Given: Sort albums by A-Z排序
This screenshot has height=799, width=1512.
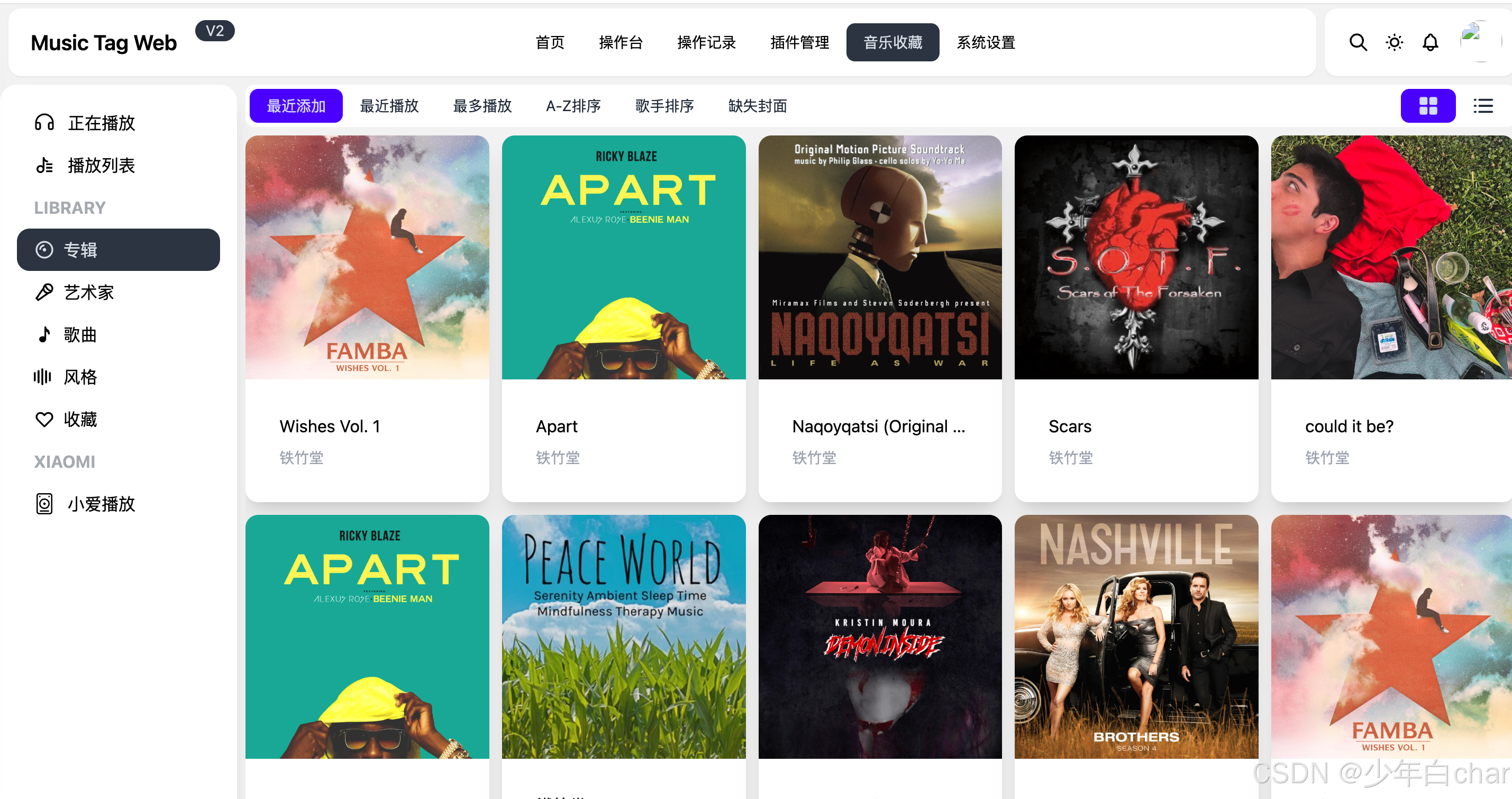Looking at the screenshot, I should tap(573, 106).
